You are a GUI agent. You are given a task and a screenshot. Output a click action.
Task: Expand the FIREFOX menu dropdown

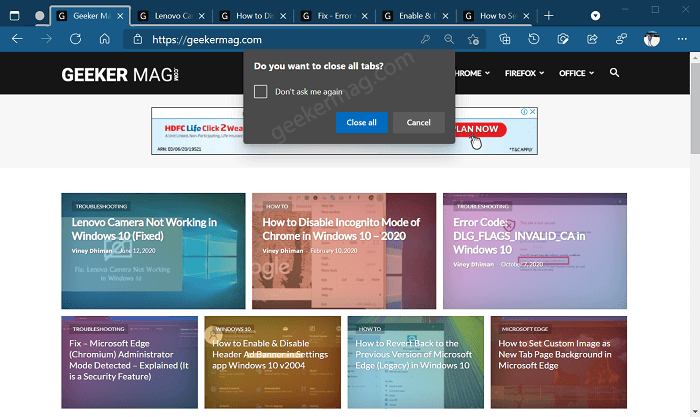click(x=525, y=73)
